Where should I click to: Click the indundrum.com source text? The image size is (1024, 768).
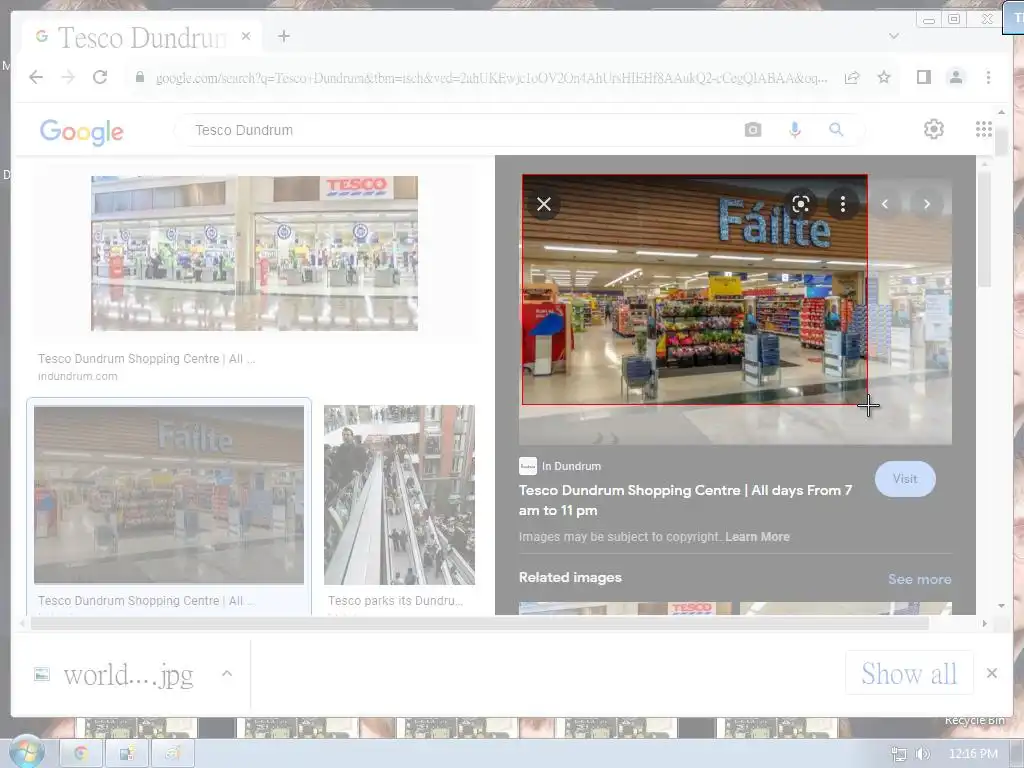78,376
